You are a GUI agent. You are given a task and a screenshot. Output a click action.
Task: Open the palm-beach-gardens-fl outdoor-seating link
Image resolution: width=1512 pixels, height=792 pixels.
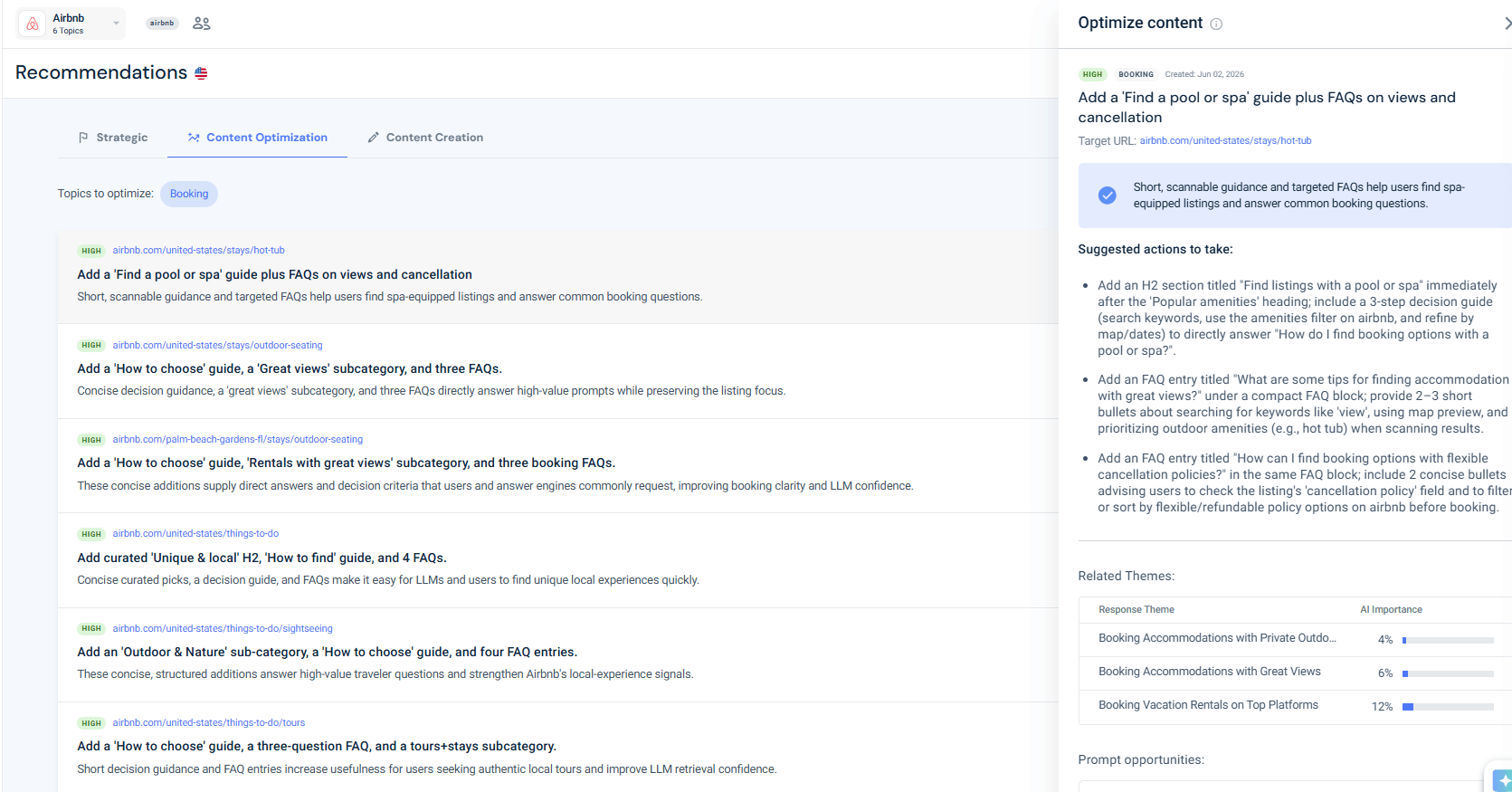coord(237,440)
